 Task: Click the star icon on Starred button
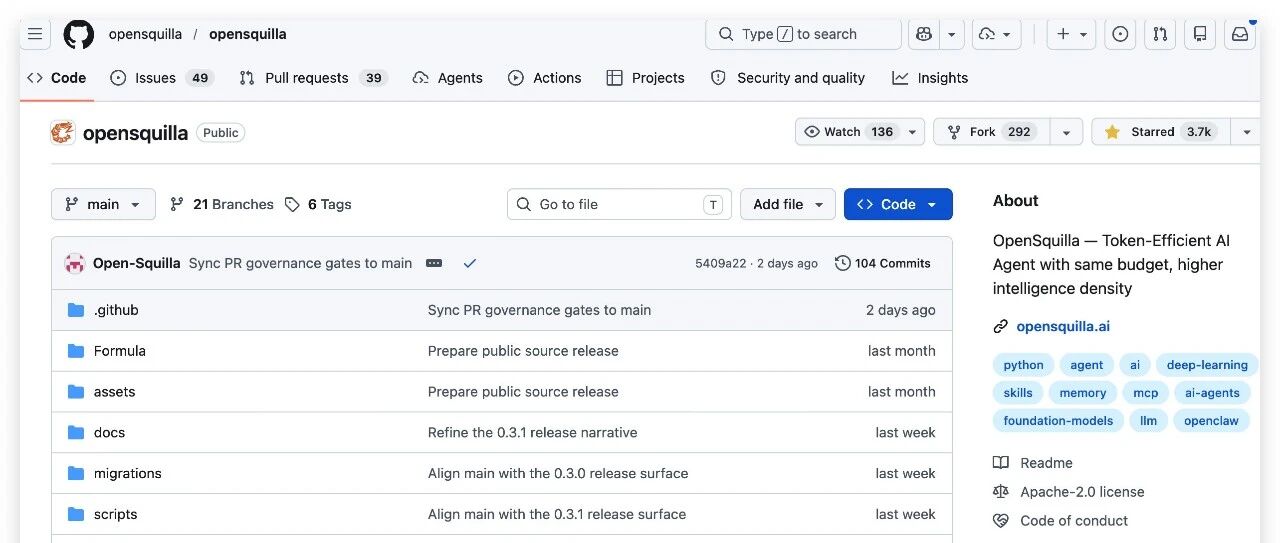pyautogui.click(x=1112, y=132)
